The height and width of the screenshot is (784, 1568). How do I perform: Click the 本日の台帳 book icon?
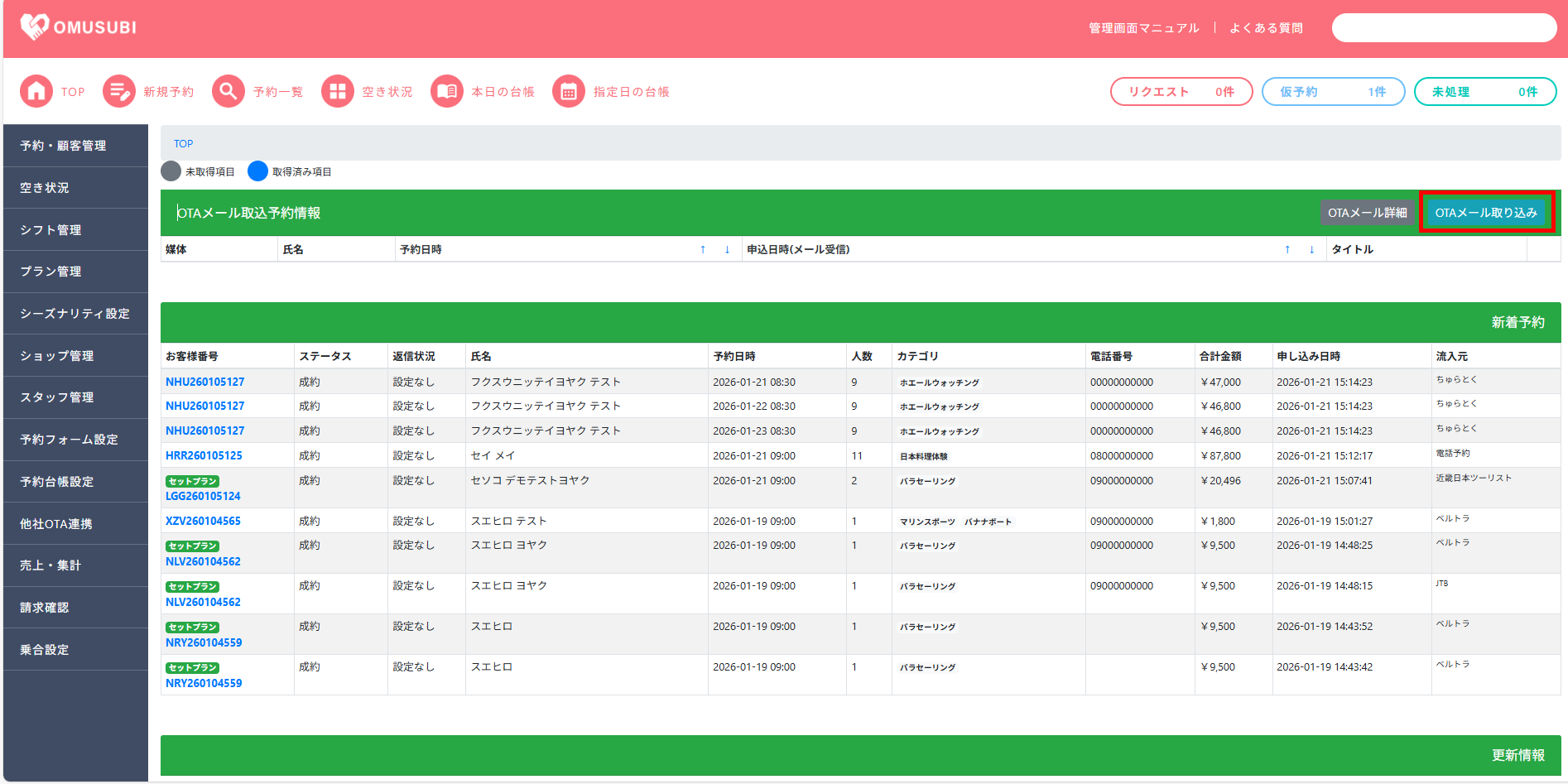click(447, 91)
